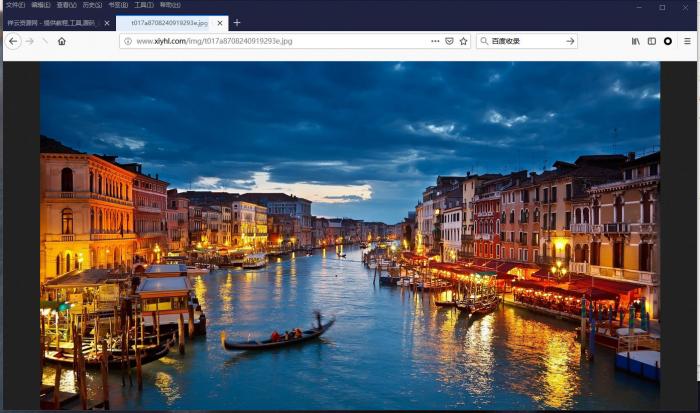Viewport: 700px width, 413px height.
Task: Open the 工具(T) tools menu
Action: click(x=143, y=5)
